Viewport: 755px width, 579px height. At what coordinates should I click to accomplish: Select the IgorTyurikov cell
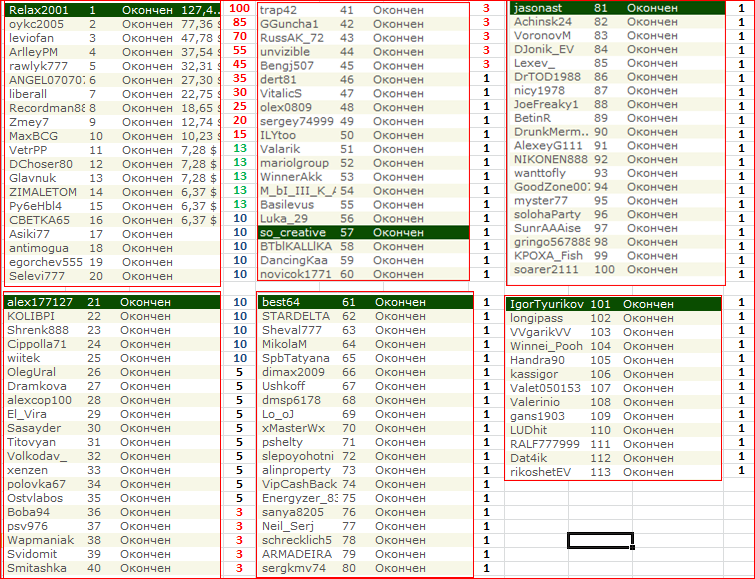pos(545,304)
